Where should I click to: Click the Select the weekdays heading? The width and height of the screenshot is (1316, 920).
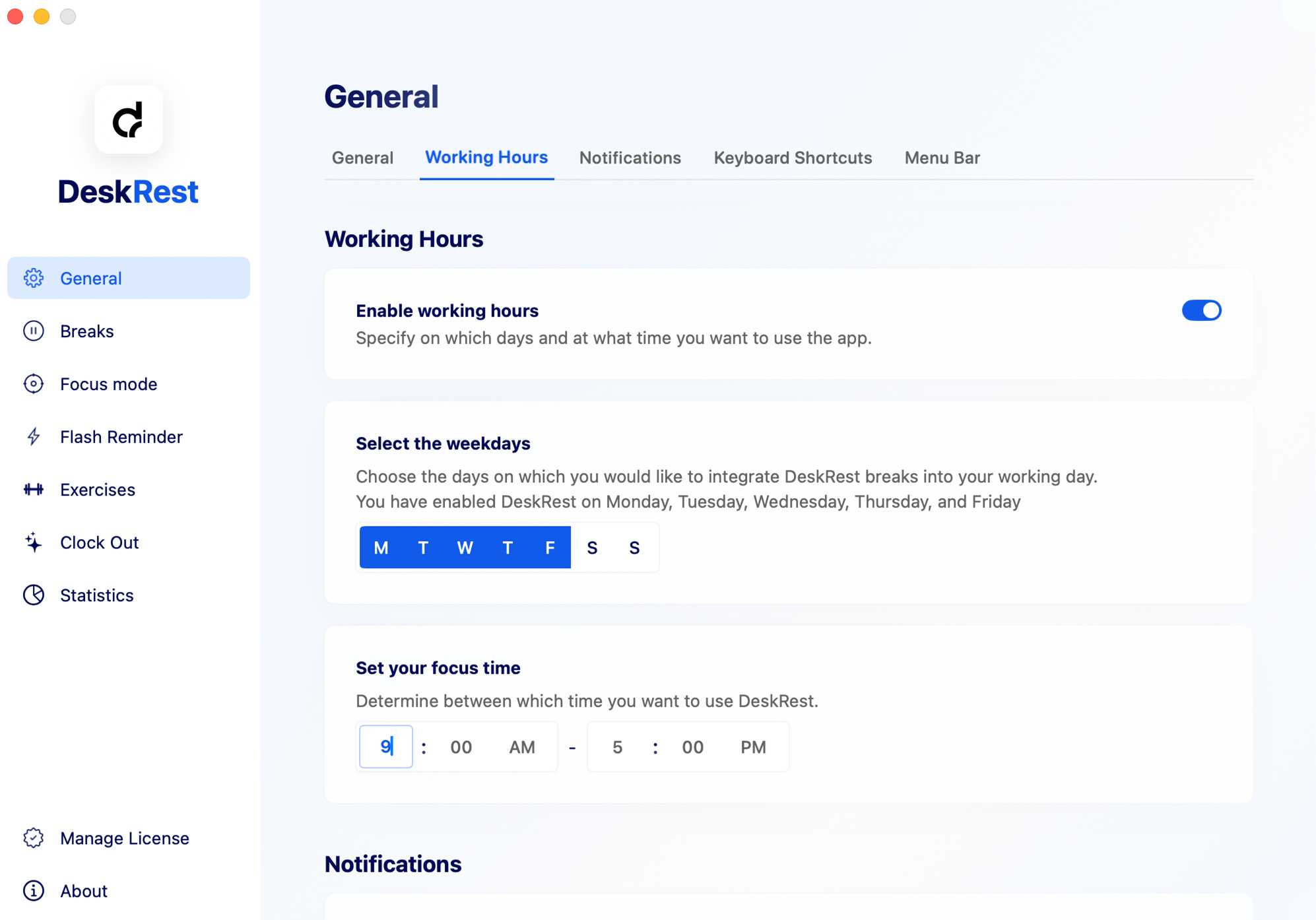pyautogui.click(x=443, y=443)
